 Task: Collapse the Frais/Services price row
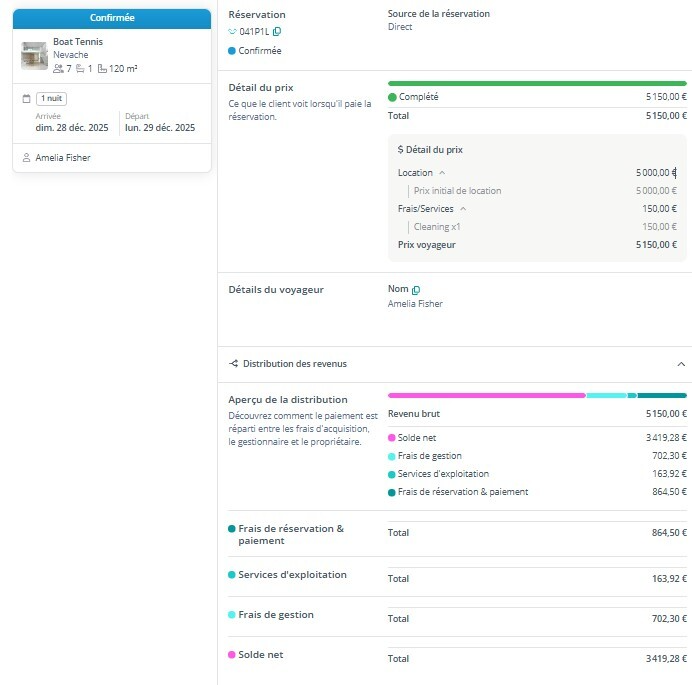point(463,209)
